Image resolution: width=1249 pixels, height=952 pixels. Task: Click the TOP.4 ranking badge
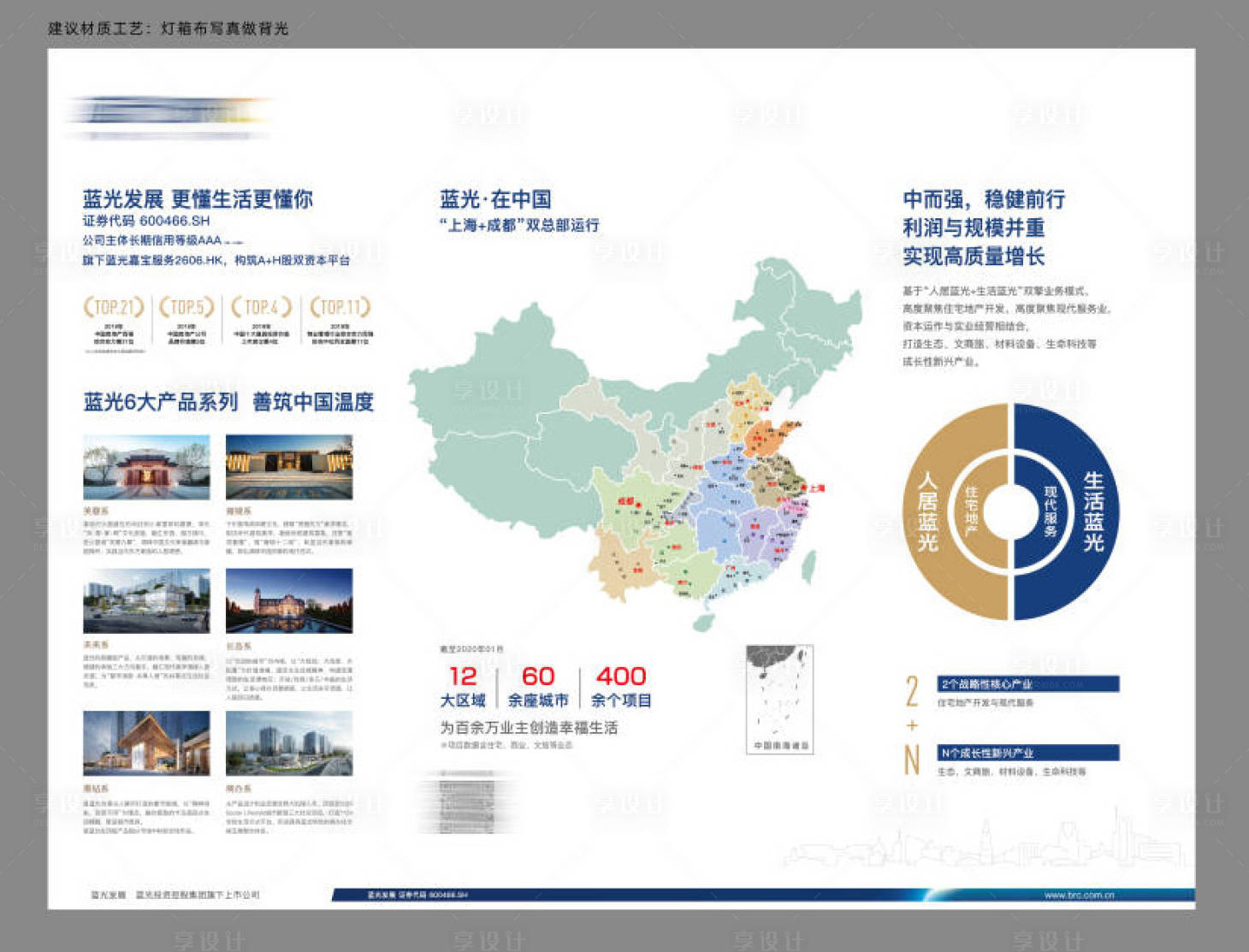click(x=261, y=307)
